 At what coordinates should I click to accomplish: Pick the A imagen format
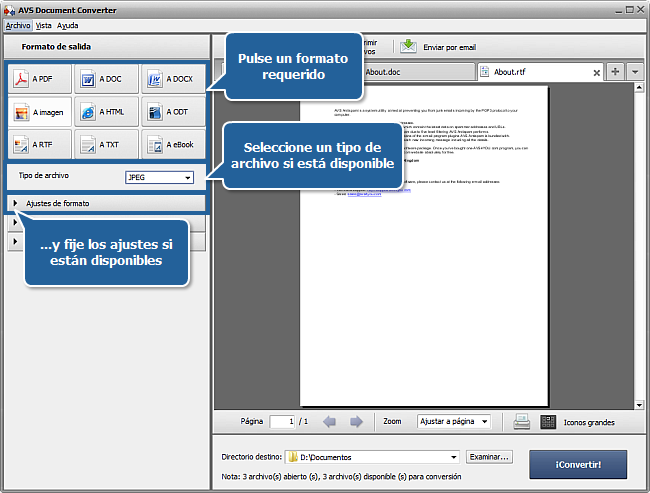40,112
